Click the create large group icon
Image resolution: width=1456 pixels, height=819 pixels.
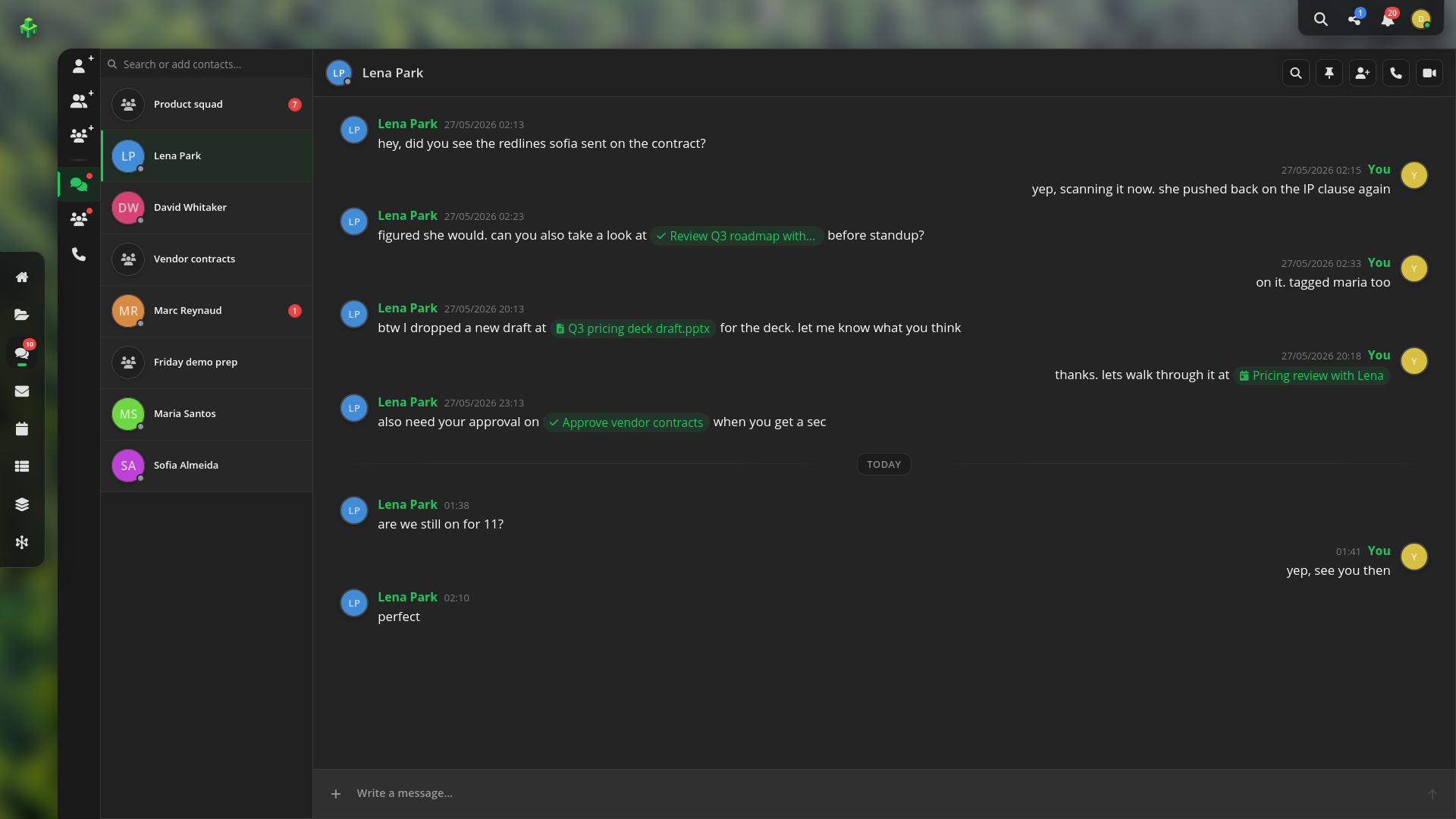(x=79, y=135)
